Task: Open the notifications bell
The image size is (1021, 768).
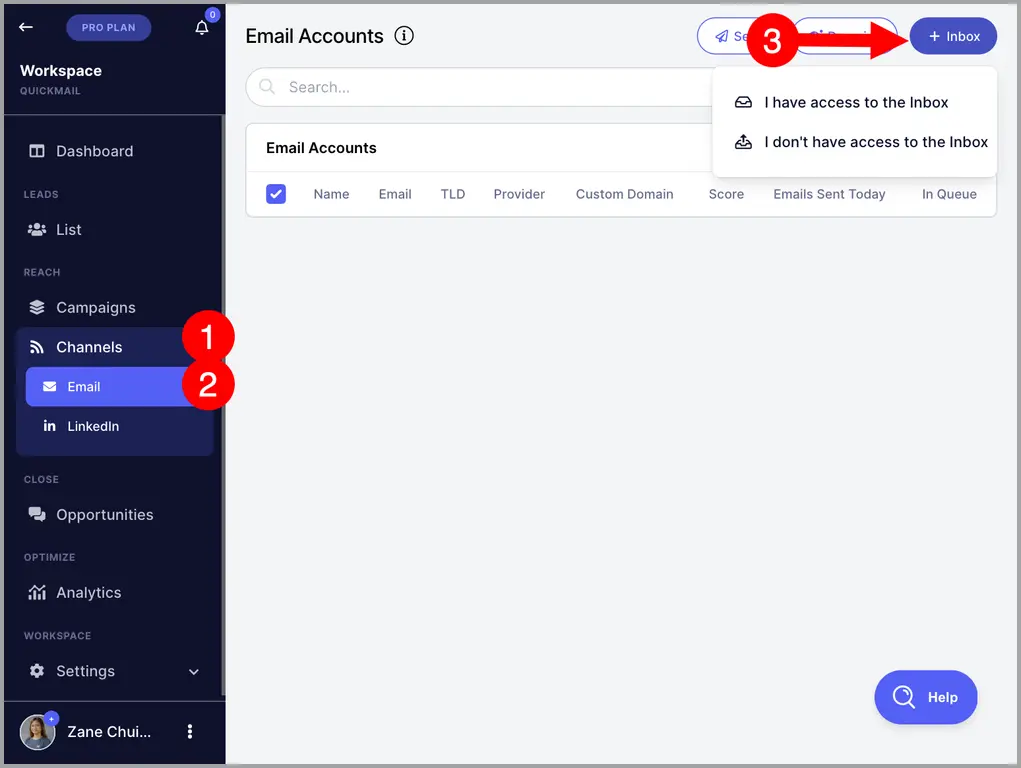Action: coord(202,27)
